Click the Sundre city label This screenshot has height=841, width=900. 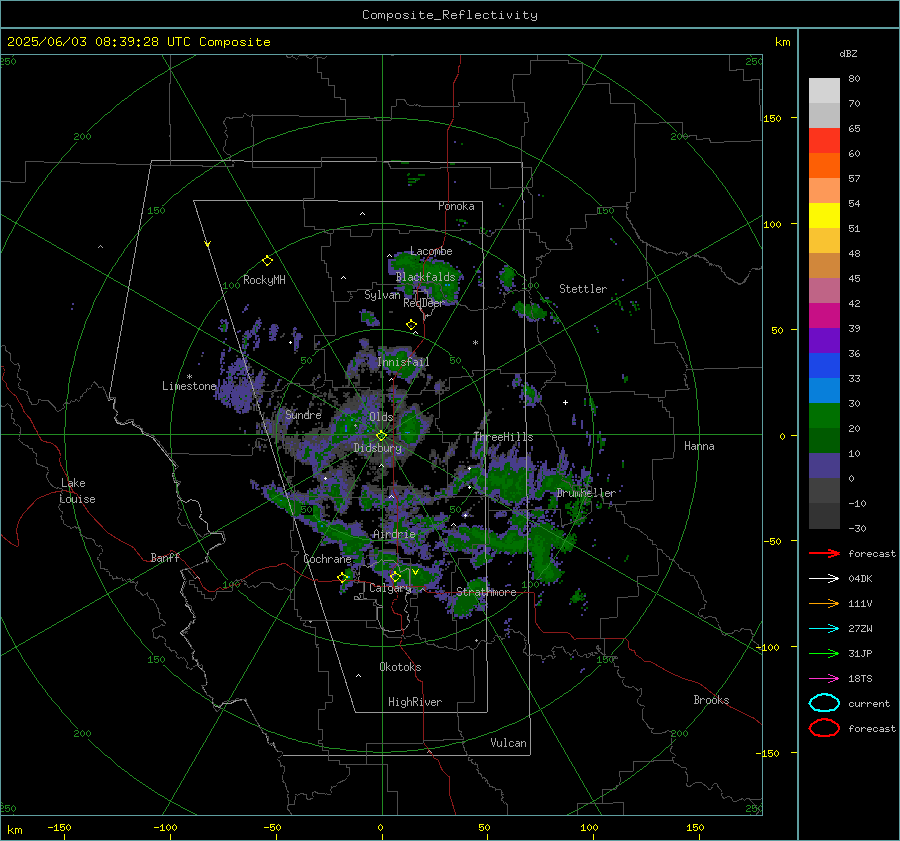pos(303,414)
